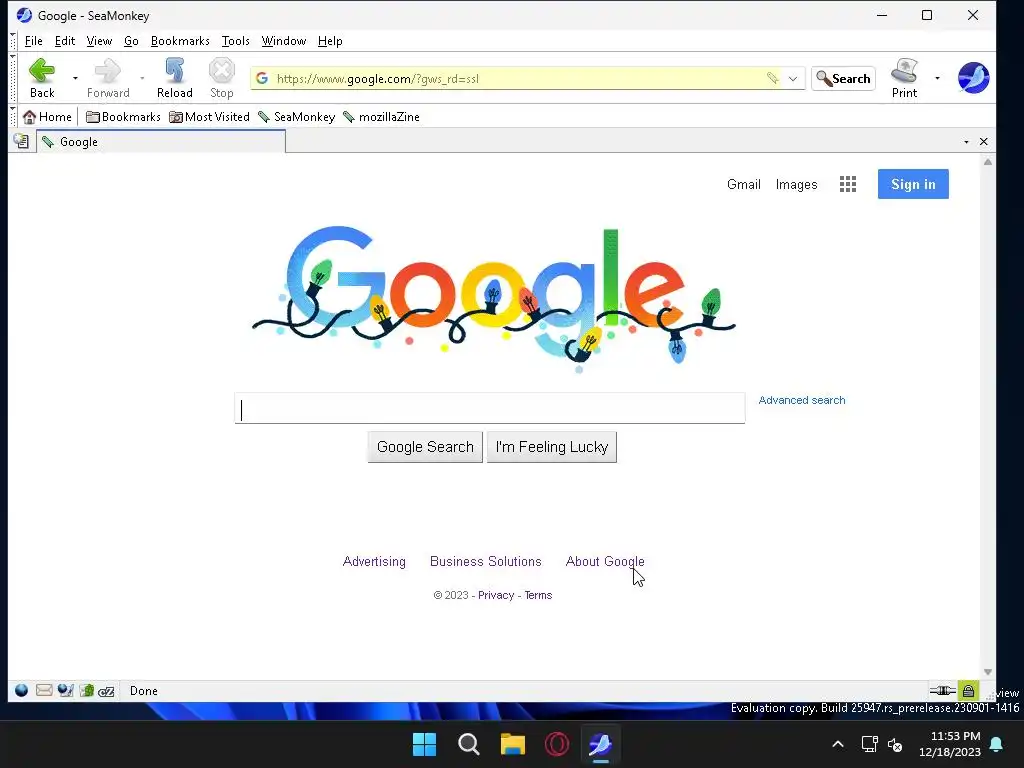1024x768 pixels.
Task: Click the Google Search button
Action: pos(425,447)
